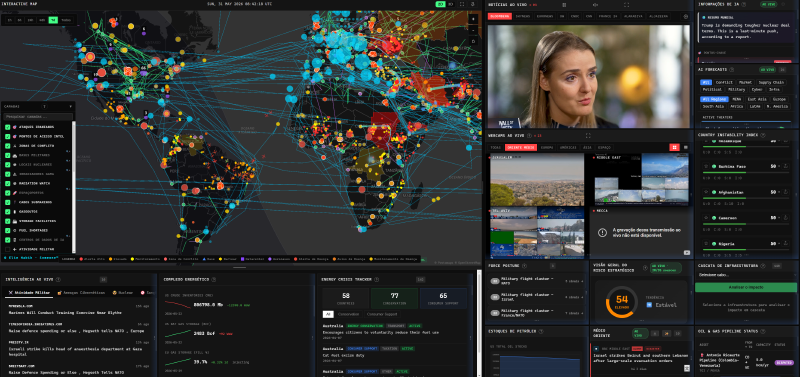Share the Cameroon instability row
Screen dimensions: 800x377
point(786,217)
